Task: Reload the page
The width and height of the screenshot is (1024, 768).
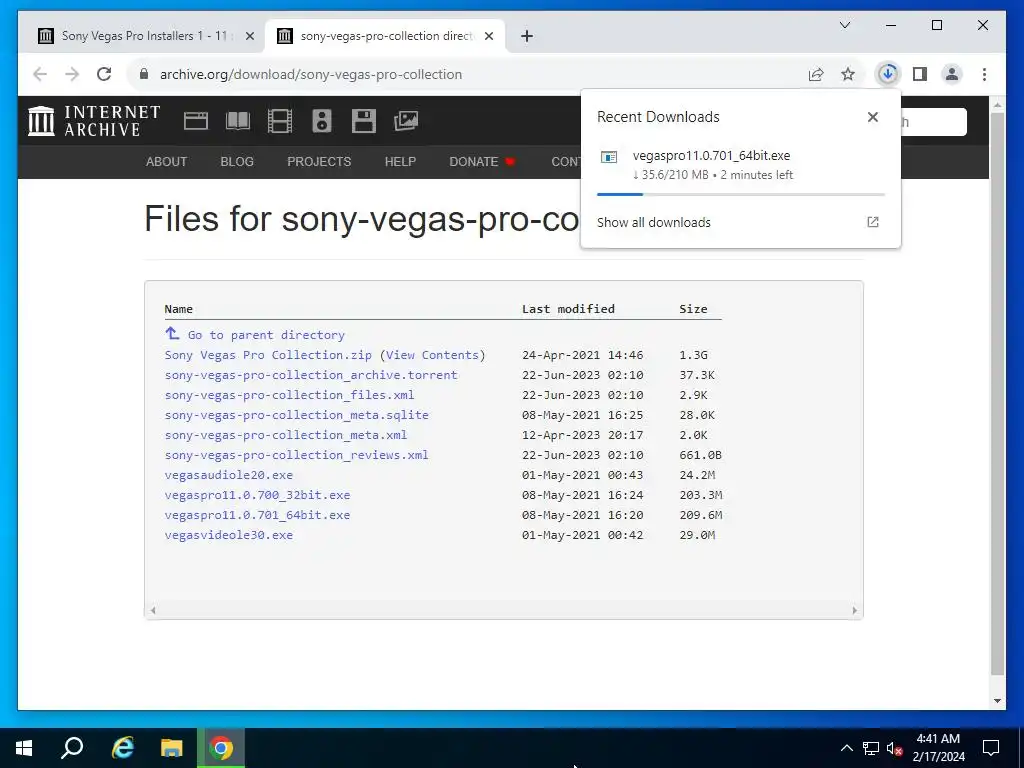Action: click(x=104, y=74)
